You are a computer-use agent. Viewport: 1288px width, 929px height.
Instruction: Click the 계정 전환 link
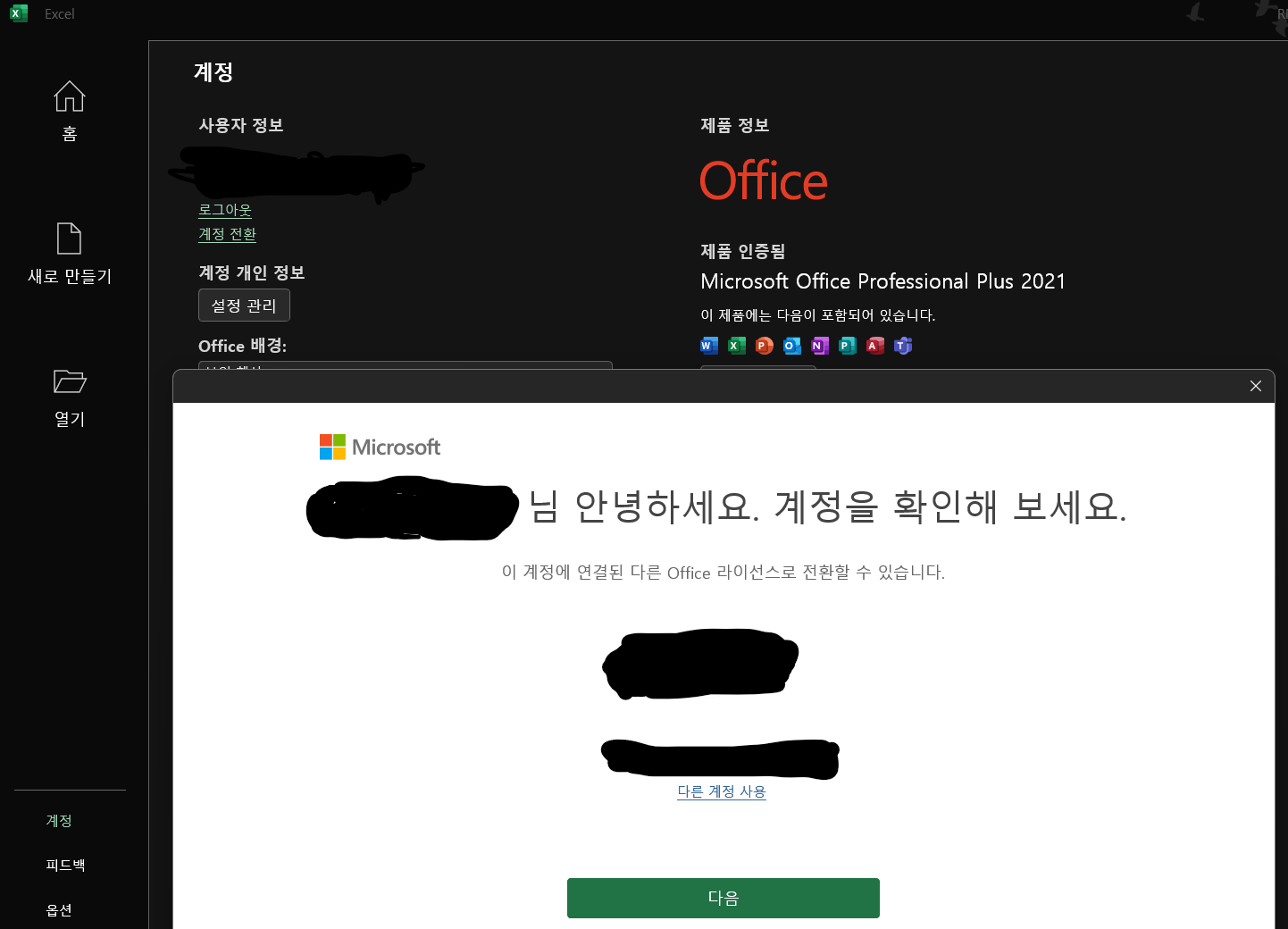click(227, 234)
